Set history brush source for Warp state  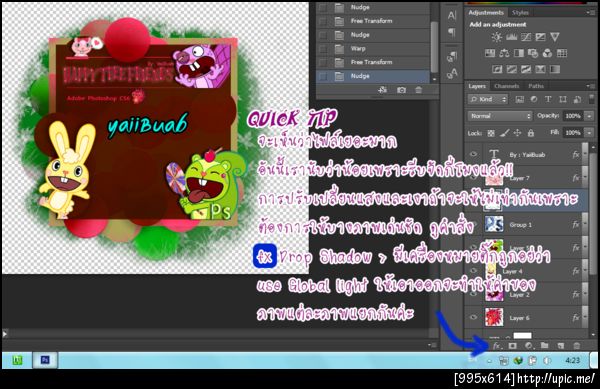(x=323, y=49)
